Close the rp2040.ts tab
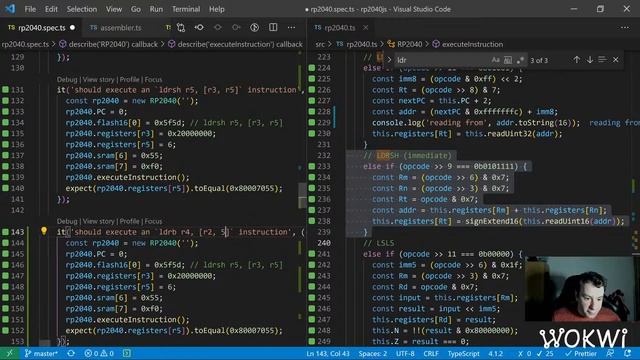This screenshot has height=360, width=640. tap(366, 28)
